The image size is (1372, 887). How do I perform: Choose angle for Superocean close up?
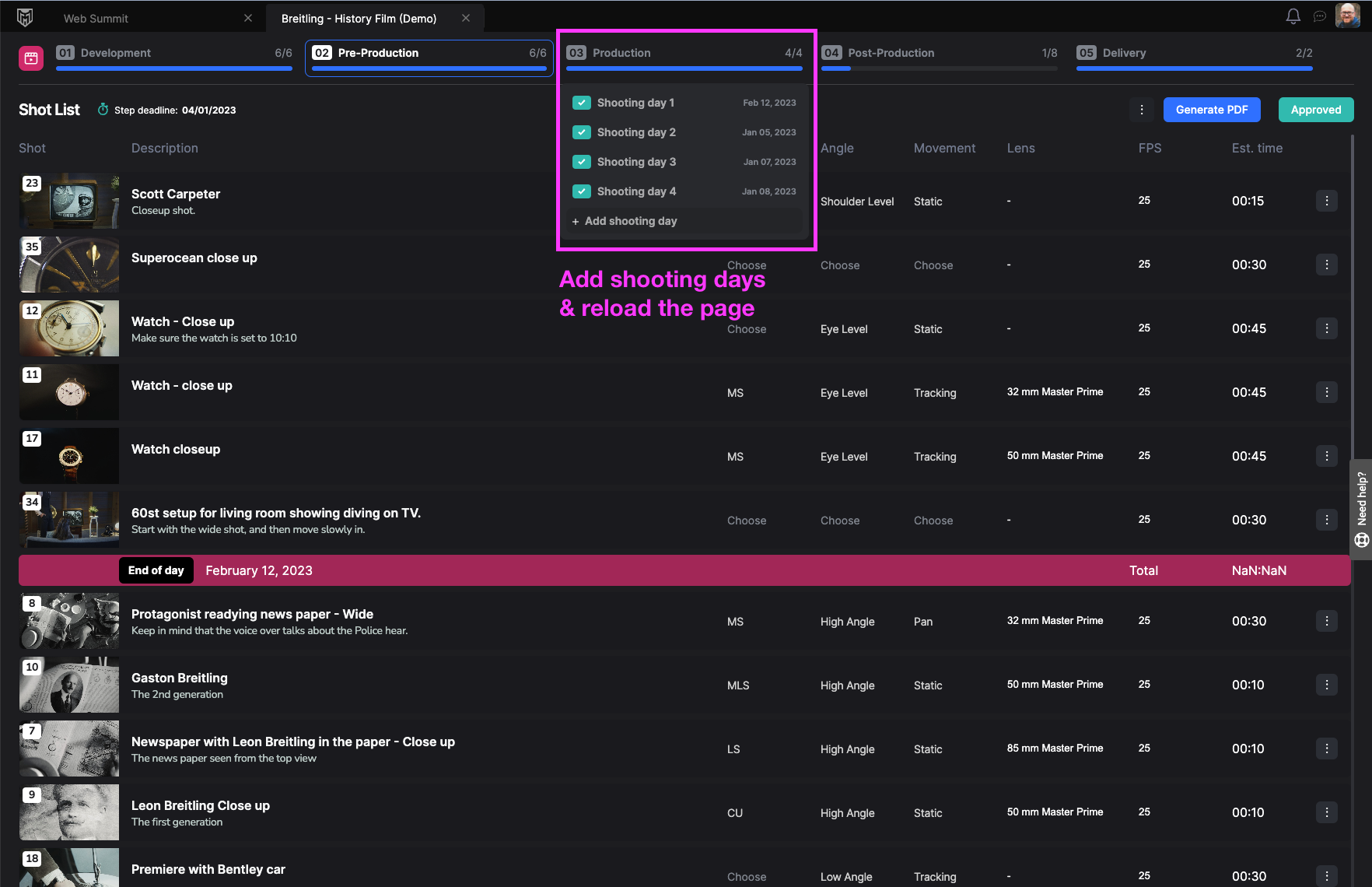pos(840,265)
